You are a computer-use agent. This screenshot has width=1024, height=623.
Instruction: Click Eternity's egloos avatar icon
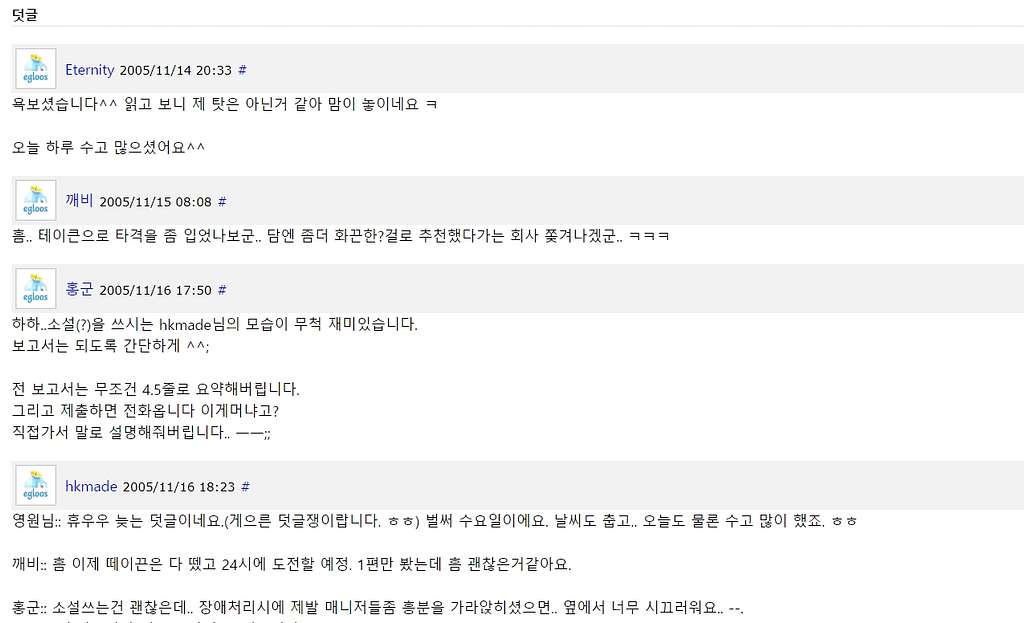click(36, 69)
